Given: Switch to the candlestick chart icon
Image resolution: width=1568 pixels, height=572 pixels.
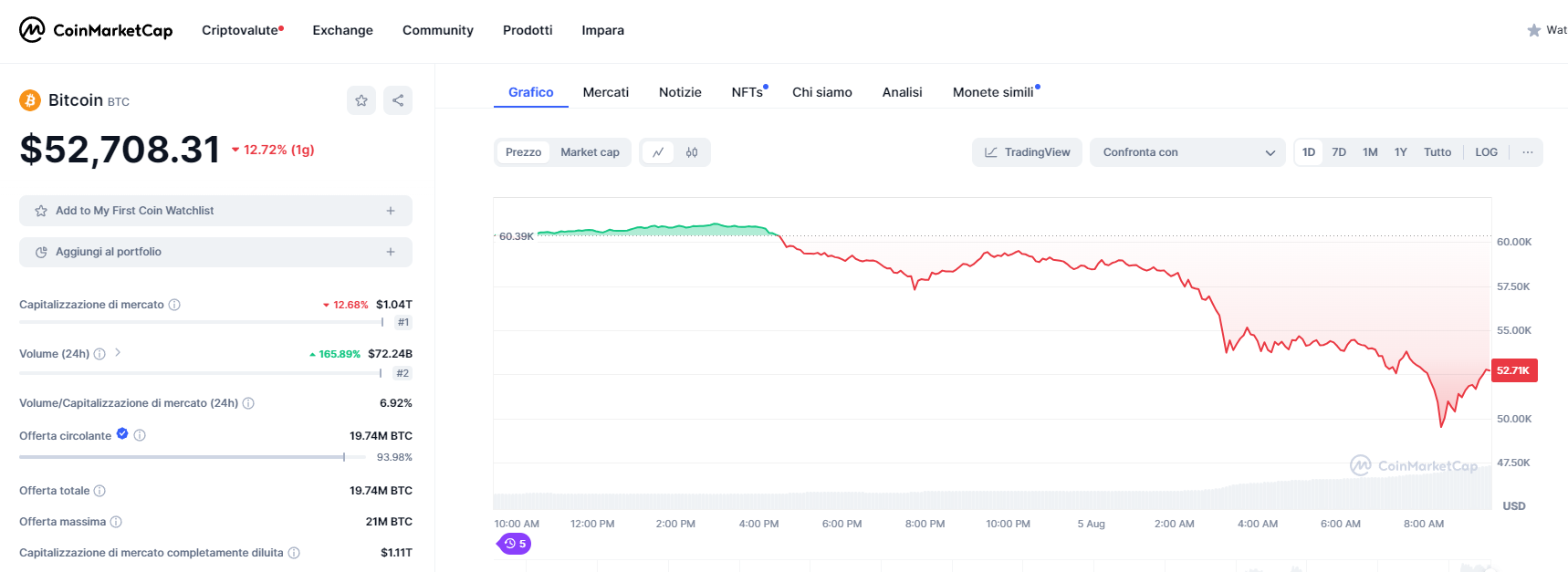Looking at the screenshot, I should [x=692, y=152].
